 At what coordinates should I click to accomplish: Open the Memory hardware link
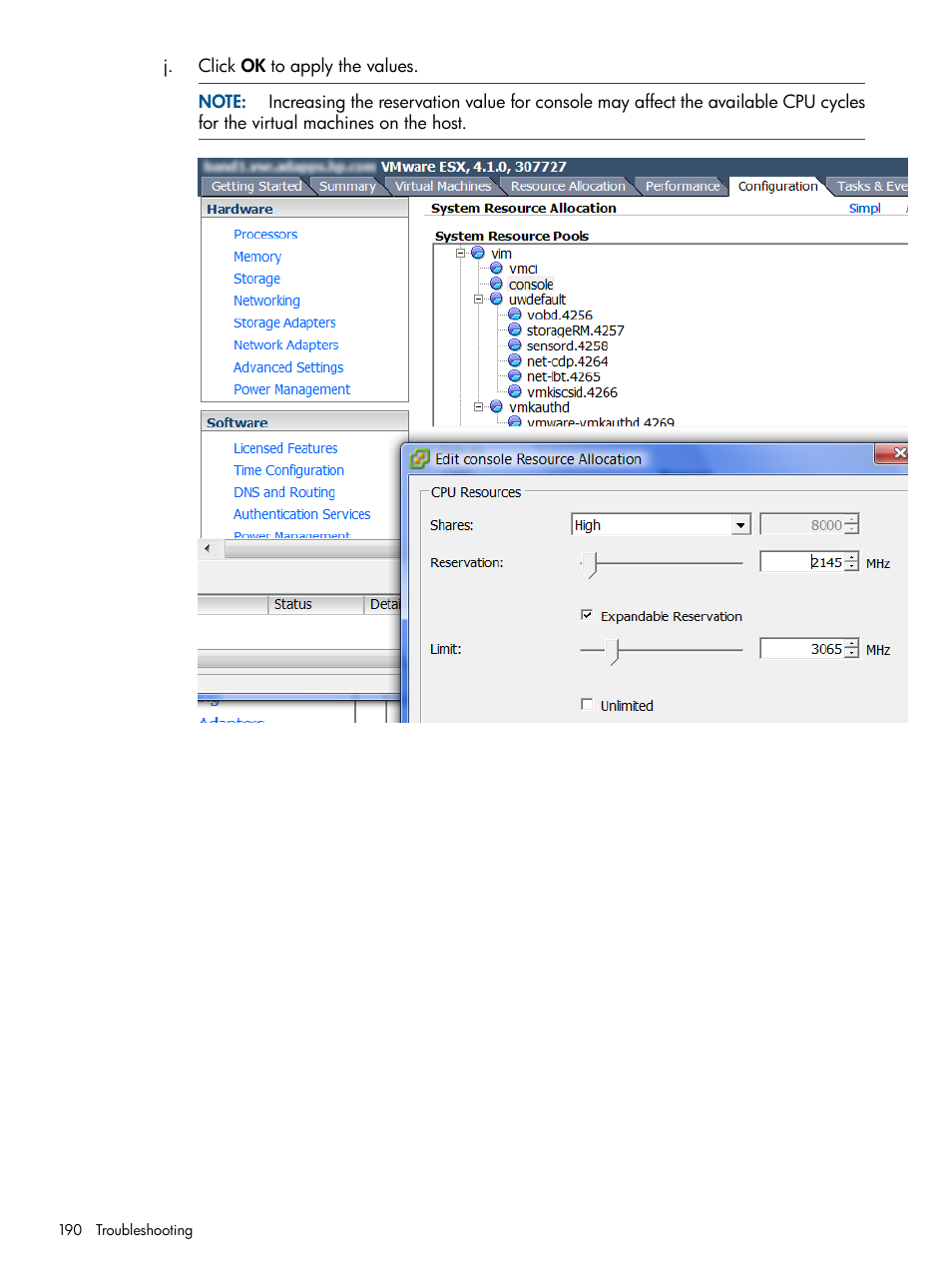(257, 257)
